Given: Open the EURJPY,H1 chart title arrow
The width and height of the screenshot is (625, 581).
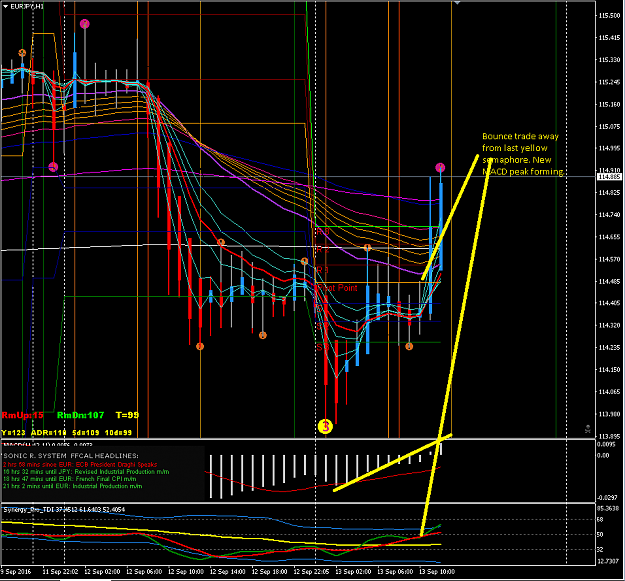Looking at the screenshot, I should 5,6.
